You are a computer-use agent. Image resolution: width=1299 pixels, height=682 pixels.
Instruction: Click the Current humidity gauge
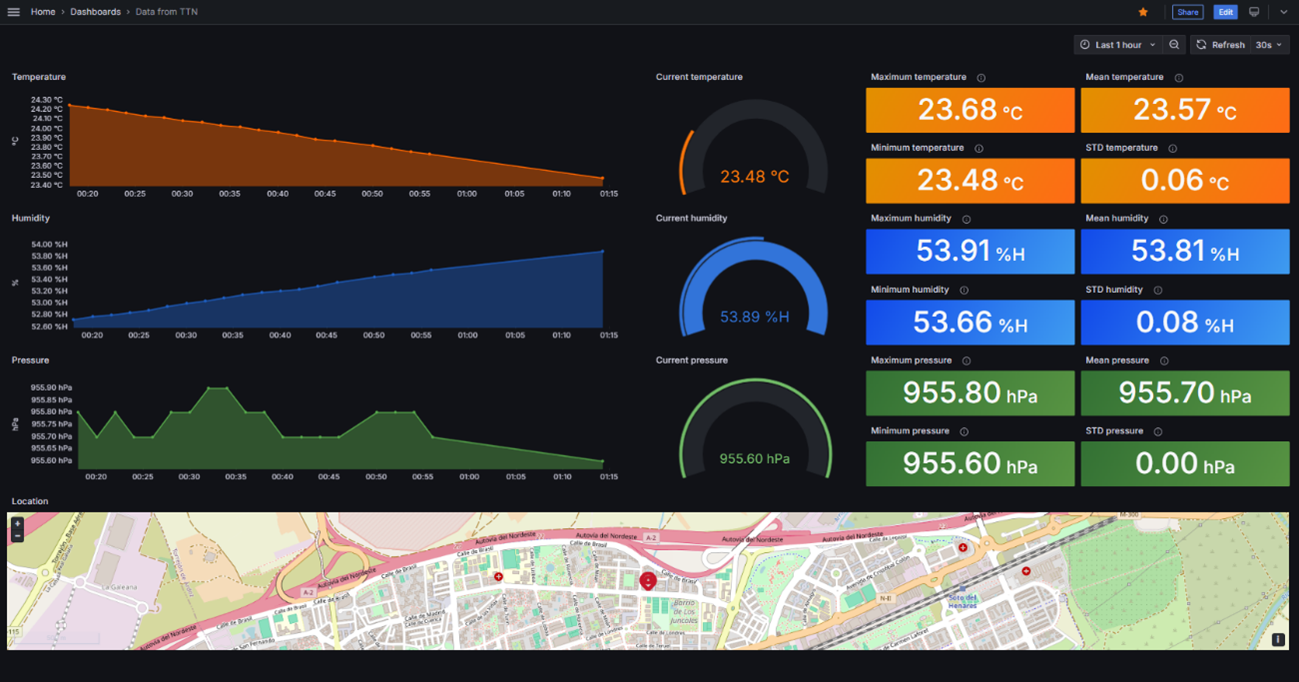[x=755, y=289]
